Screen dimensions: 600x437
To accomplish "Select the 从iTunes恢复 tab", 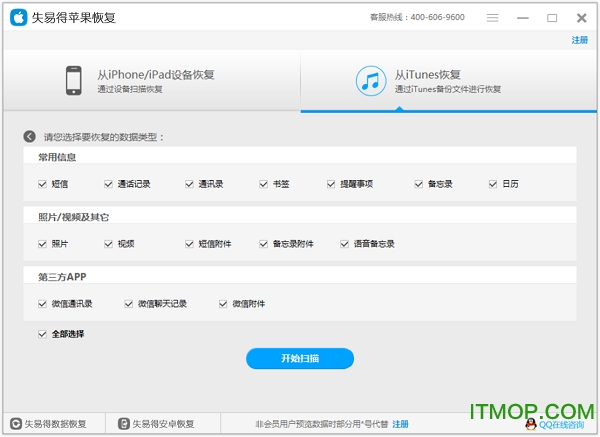I will 448,81.
